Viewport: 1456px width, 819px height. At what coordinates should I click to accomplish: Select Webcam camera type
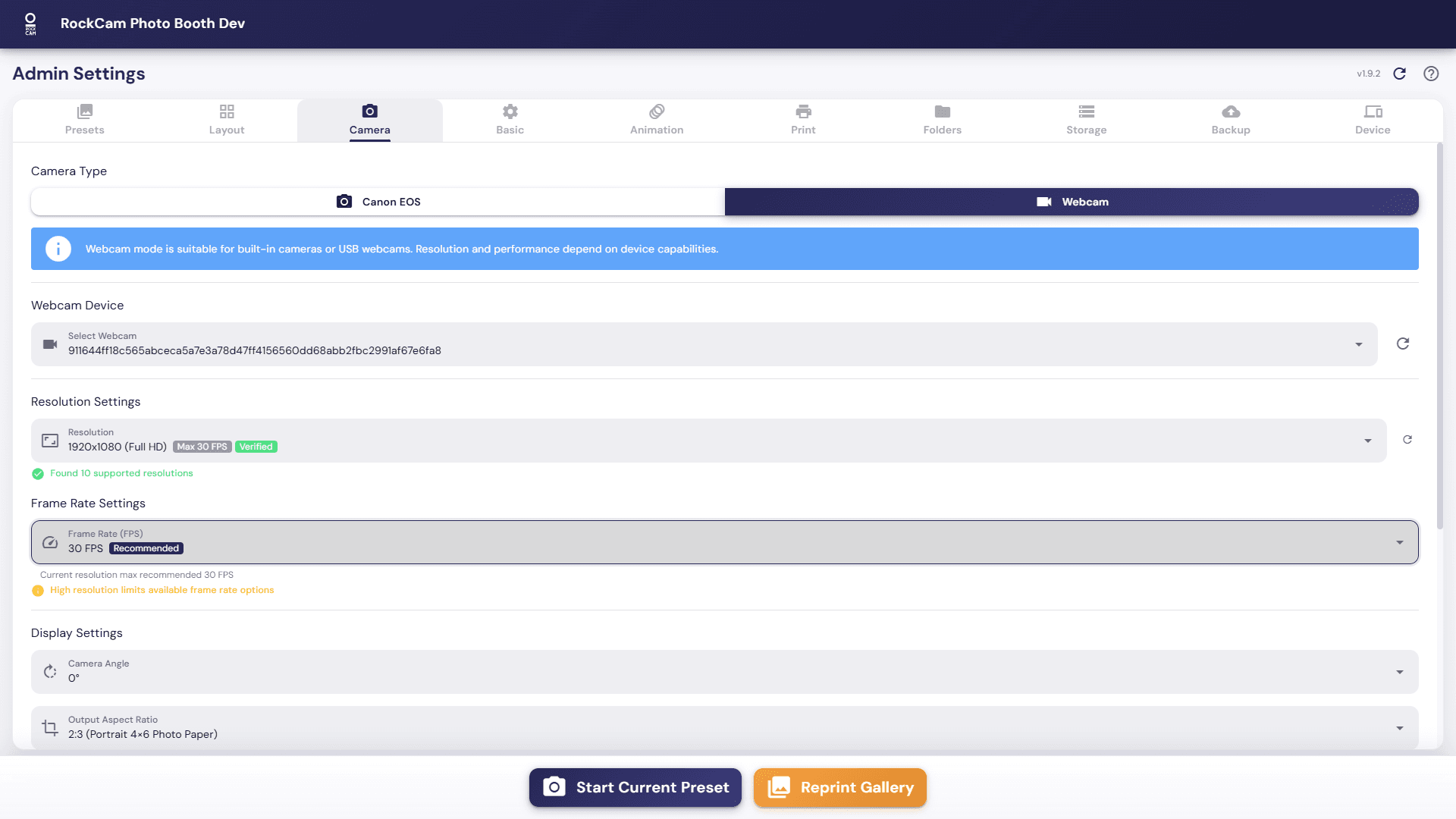(1072, 202)
